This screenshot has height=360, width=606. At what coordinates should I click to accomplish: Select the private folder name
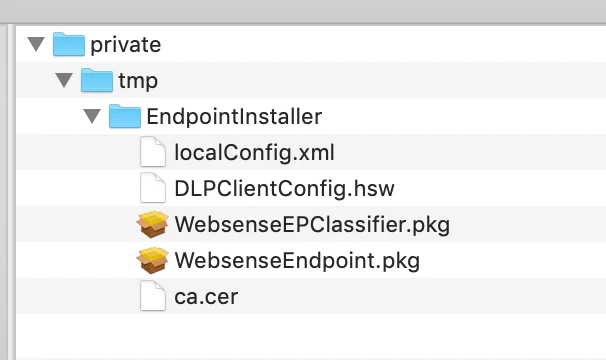click(126, 45)
